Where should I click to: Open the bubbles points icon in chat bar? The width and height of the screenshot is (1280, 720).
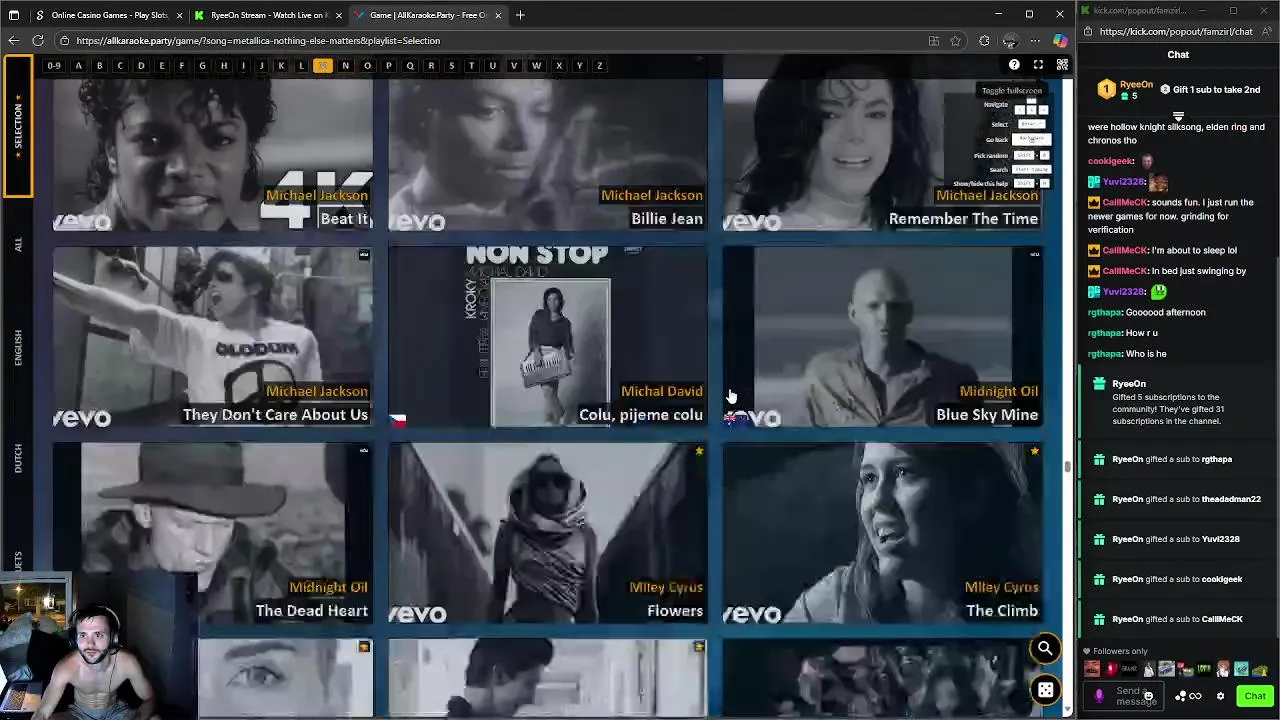1181,696
